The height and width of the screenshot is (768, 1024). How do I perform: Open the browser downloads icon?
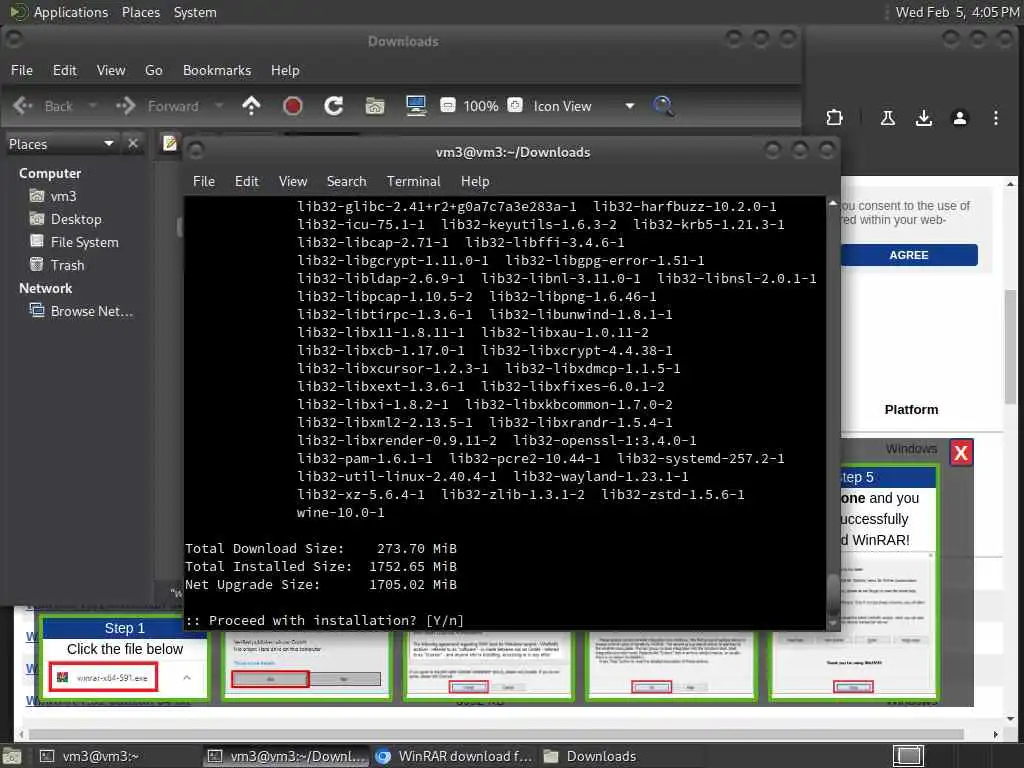(923, 118)
